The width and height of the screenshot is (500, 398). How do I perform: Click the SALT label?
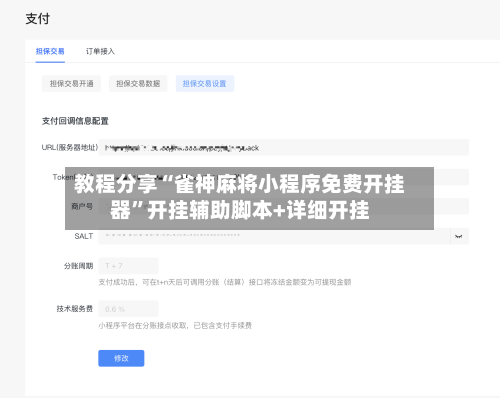tap(84, 236)
